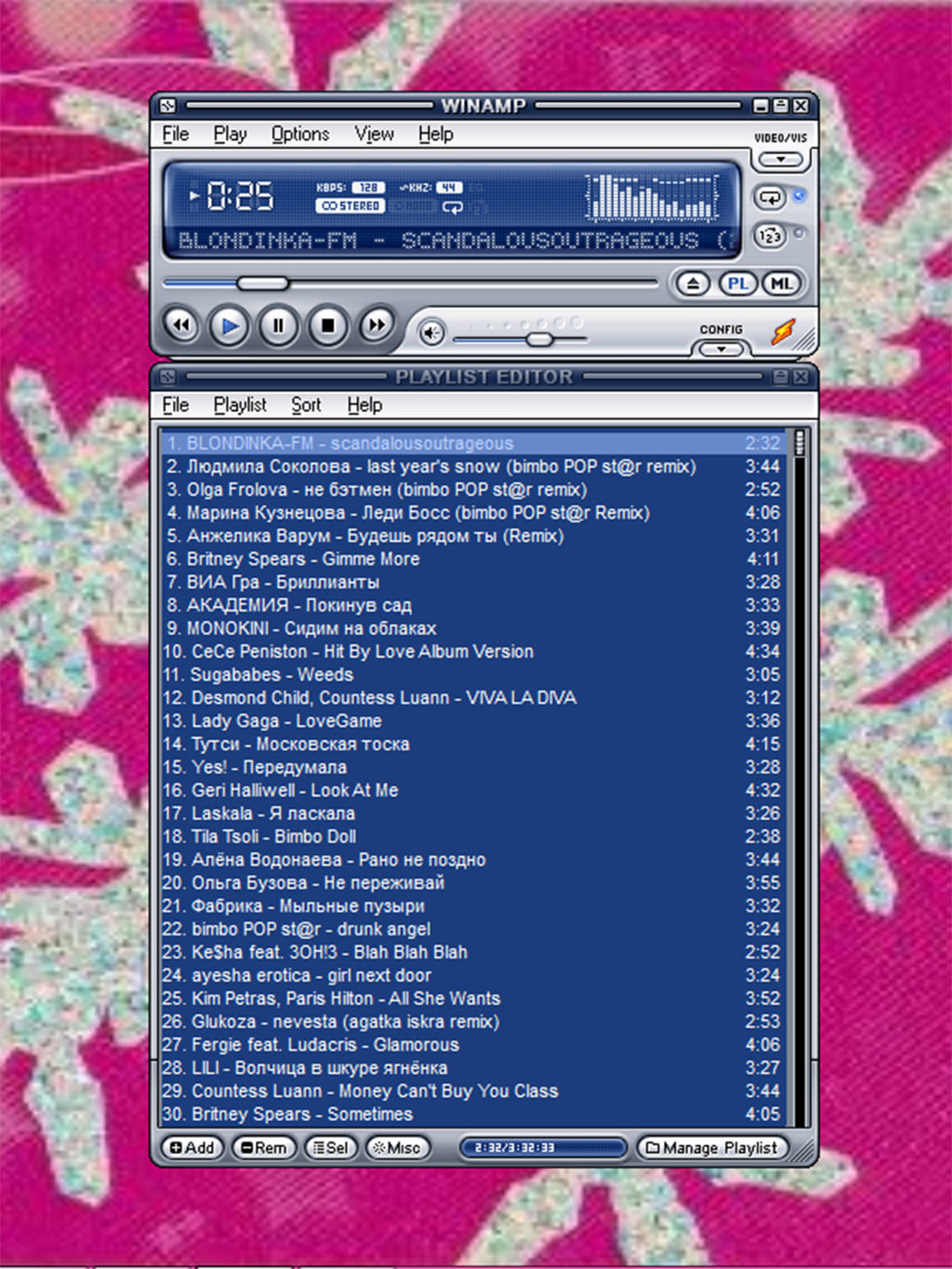Open the Options menu in Winamp
This screenshot has width=952, height=1269.
point(299,134)
